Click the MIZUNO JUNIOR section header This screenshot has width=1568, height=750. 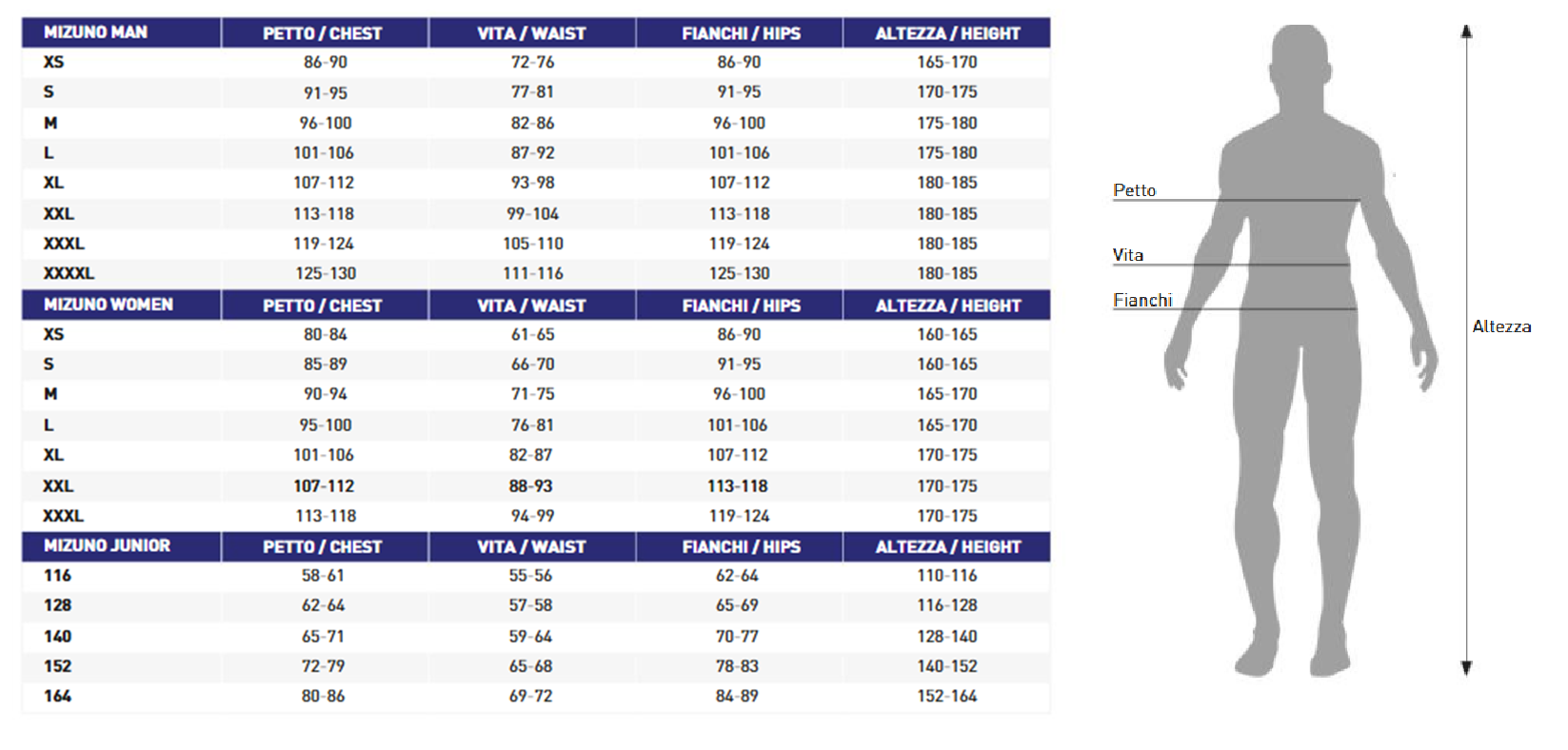point(107,545)
